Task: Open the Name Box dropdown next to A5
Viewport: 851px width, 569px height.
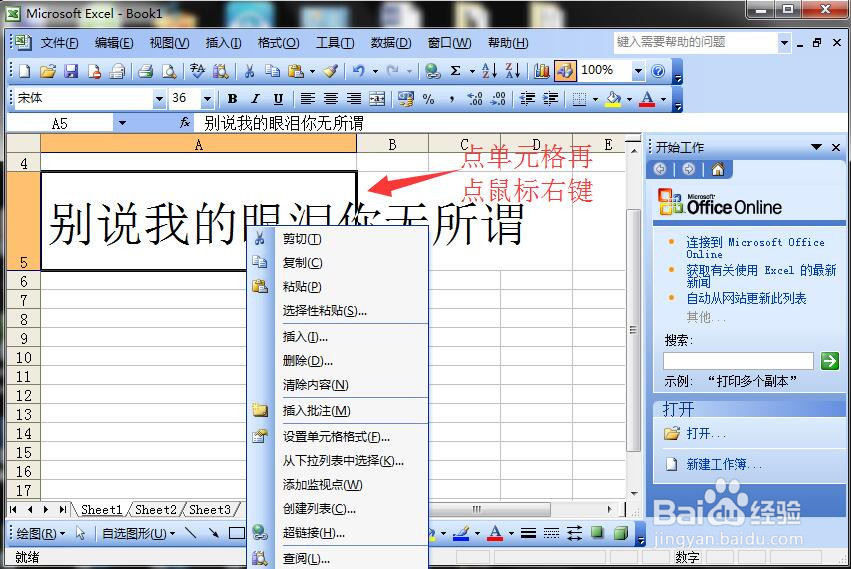Action: (x=122, y=123)
